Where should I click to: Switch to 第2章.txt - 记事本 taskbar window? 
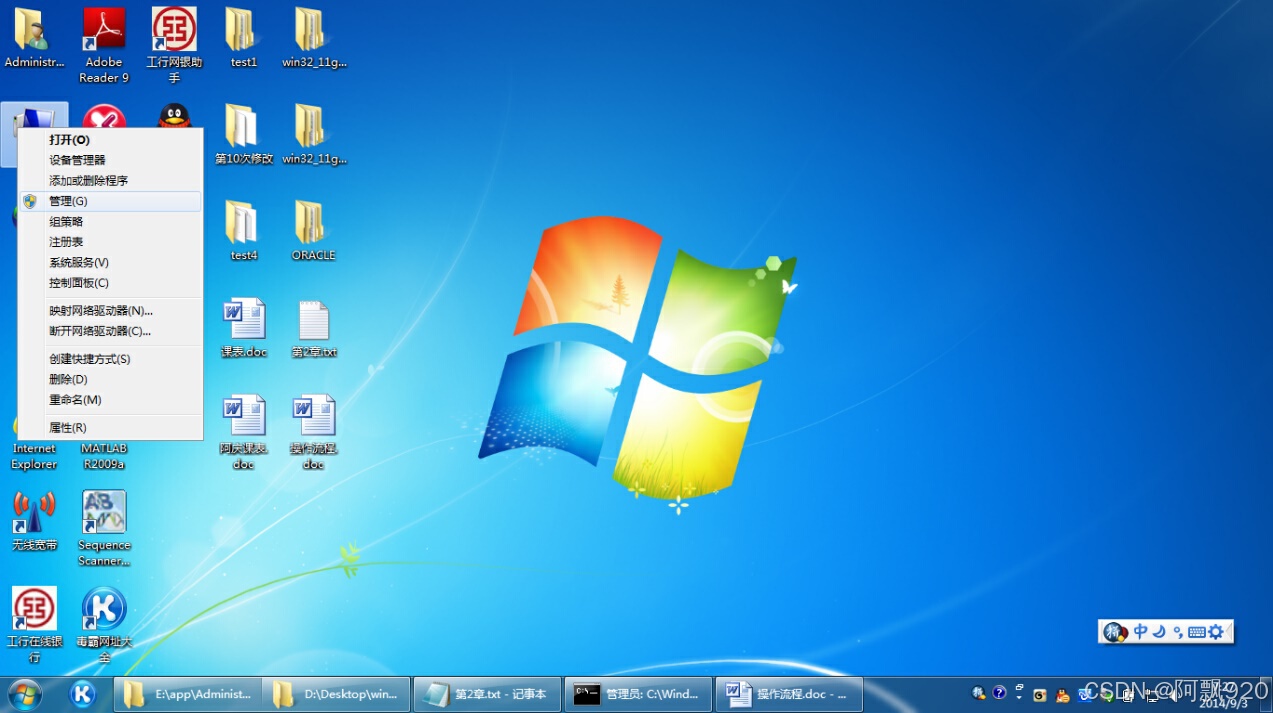(487, 694)
